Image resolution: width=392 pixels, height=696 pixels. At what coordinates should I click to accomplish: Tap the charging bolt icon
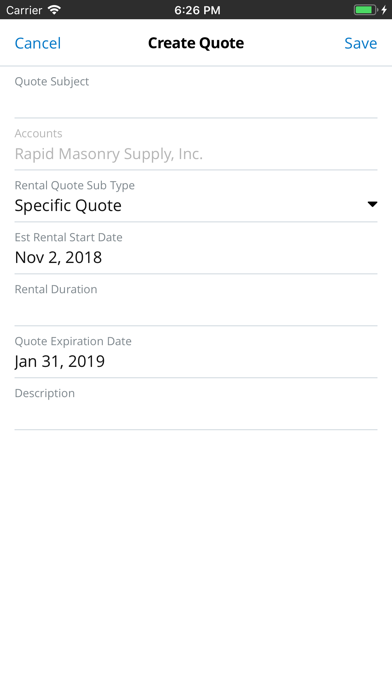click(384, 10)
